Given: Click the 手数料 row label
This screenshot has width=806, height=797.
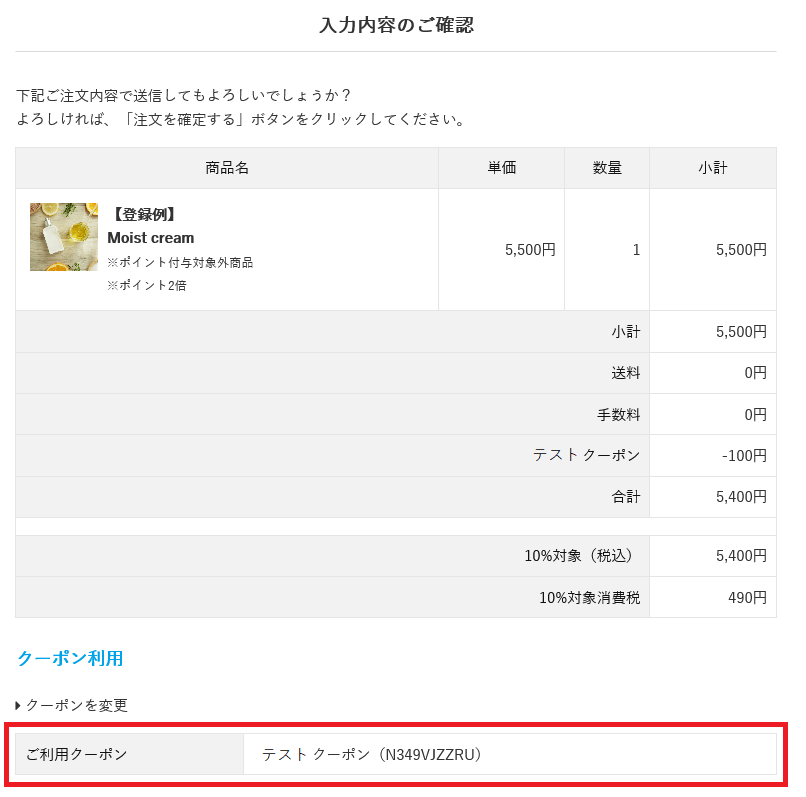Looking at the screenshot, I should (x=618, y=414).
